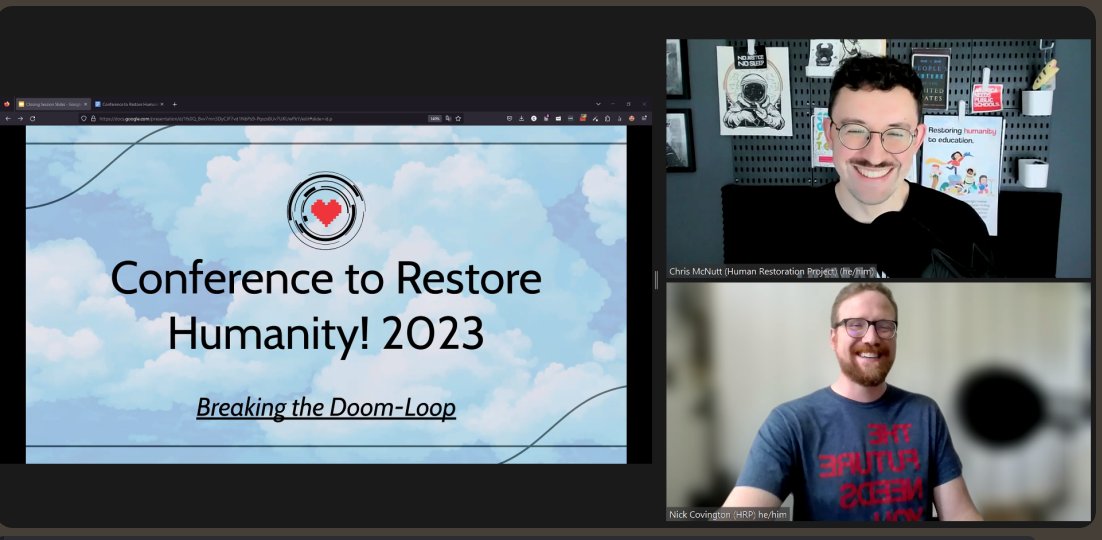
Task: Switch to the Closing Session Slides tab
Action: [53, 104]
